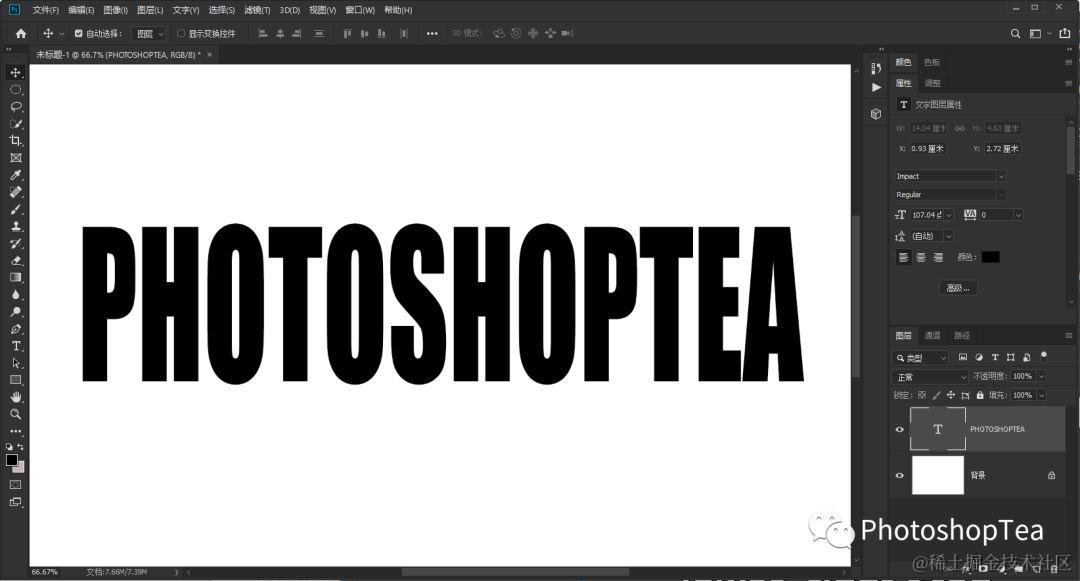Toggle lock all padlock in Layers panel
The image size is (1080, 581).
coord(979,395)
